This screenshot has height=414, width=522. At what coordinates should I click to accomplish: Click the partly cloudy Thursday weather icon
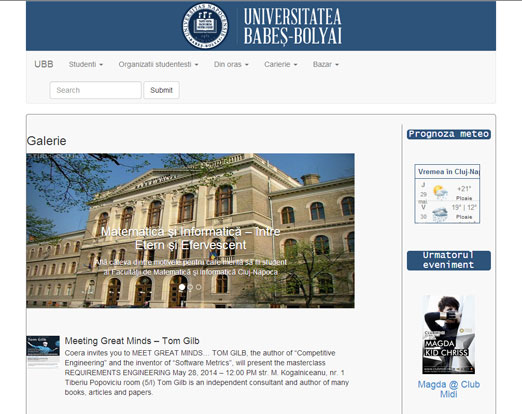pyautogui.click(x=440, y=192)
